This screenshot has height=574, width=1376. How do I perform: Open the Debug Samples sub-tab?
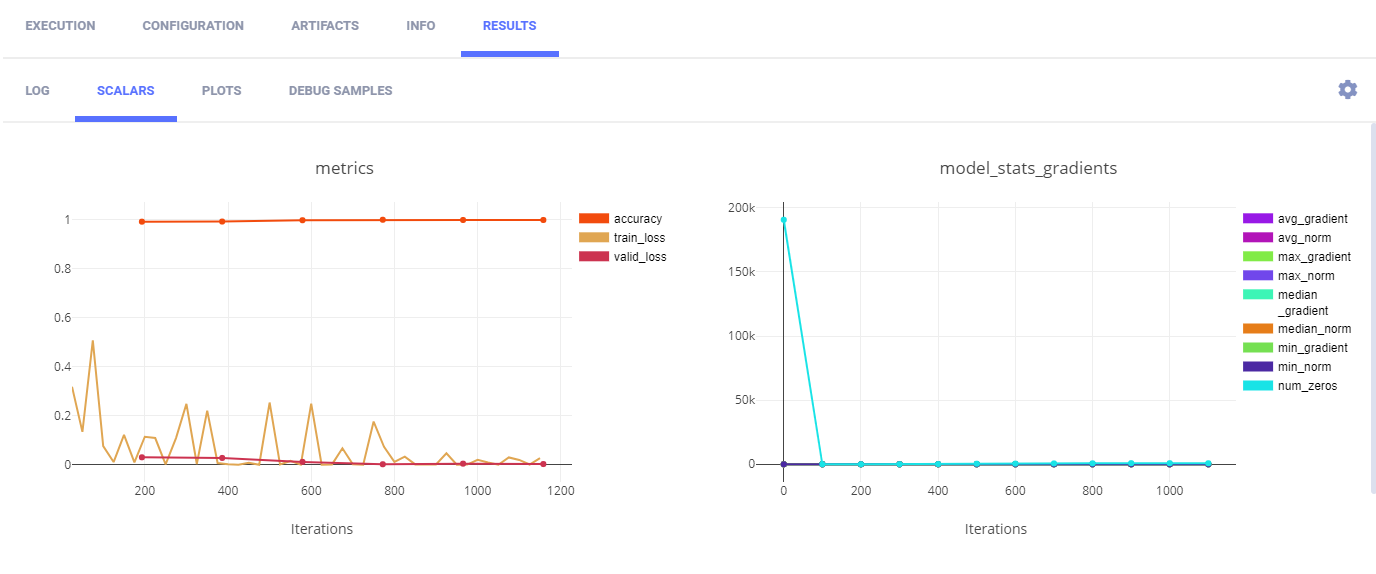click(340, 91)
